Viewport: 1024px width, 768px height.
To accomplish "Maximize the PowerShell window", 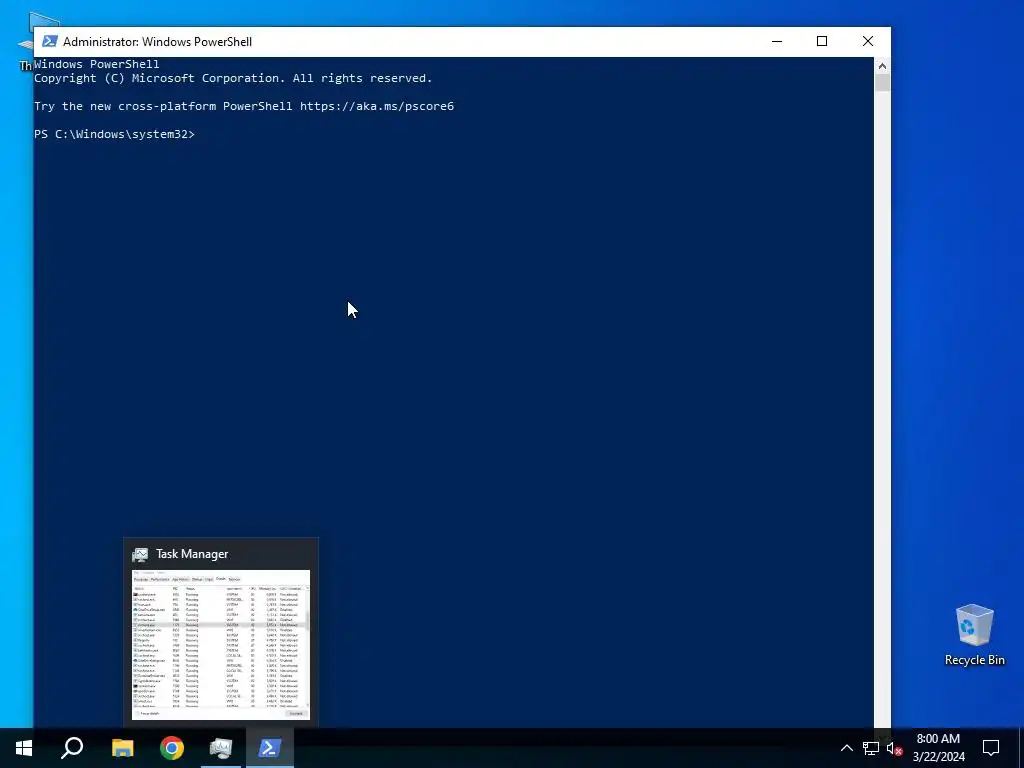I will pos(822,41).
